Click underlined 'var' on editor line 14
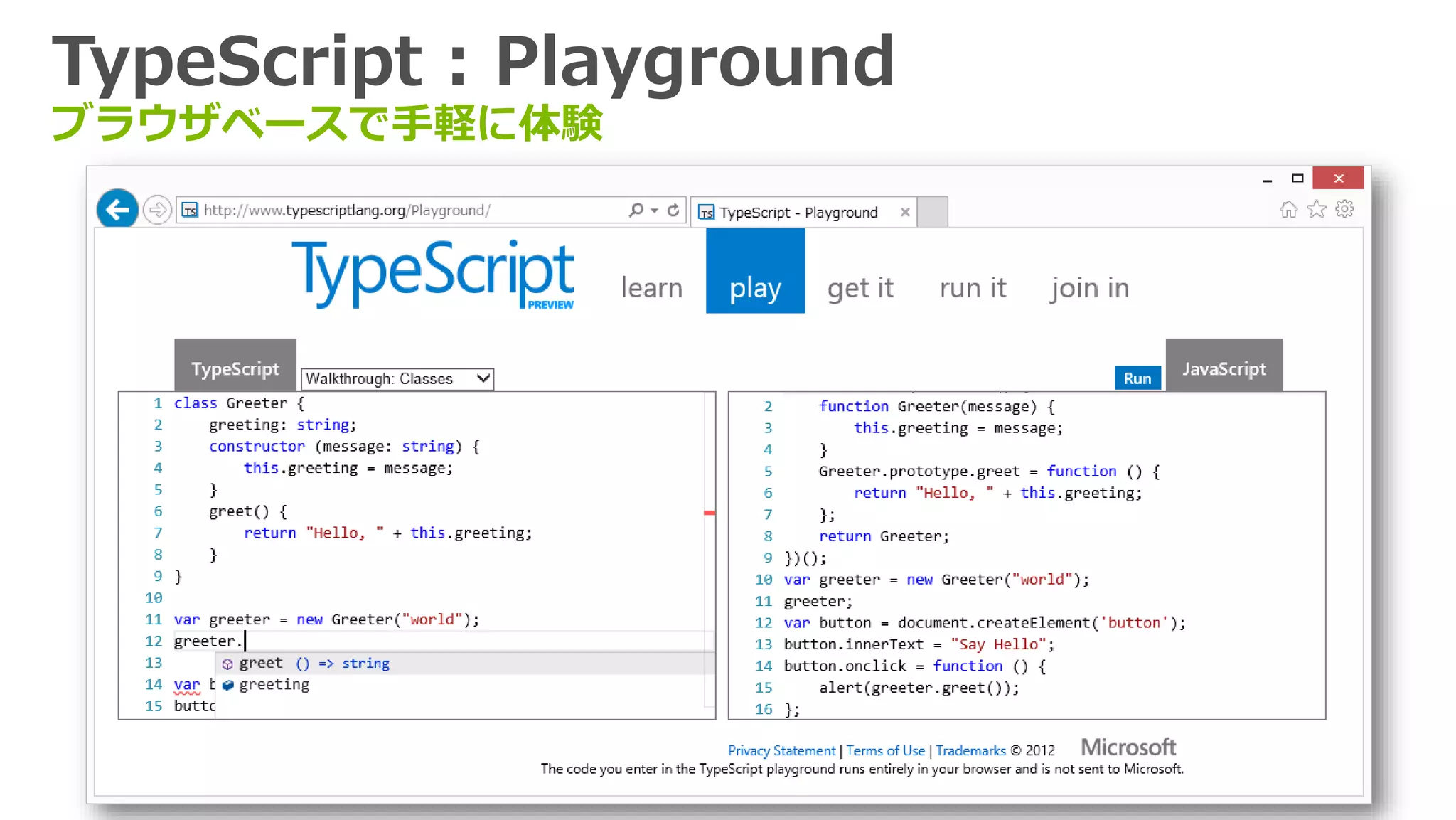Viewport: 1456px width, 820px height. [x=187, y=684]
